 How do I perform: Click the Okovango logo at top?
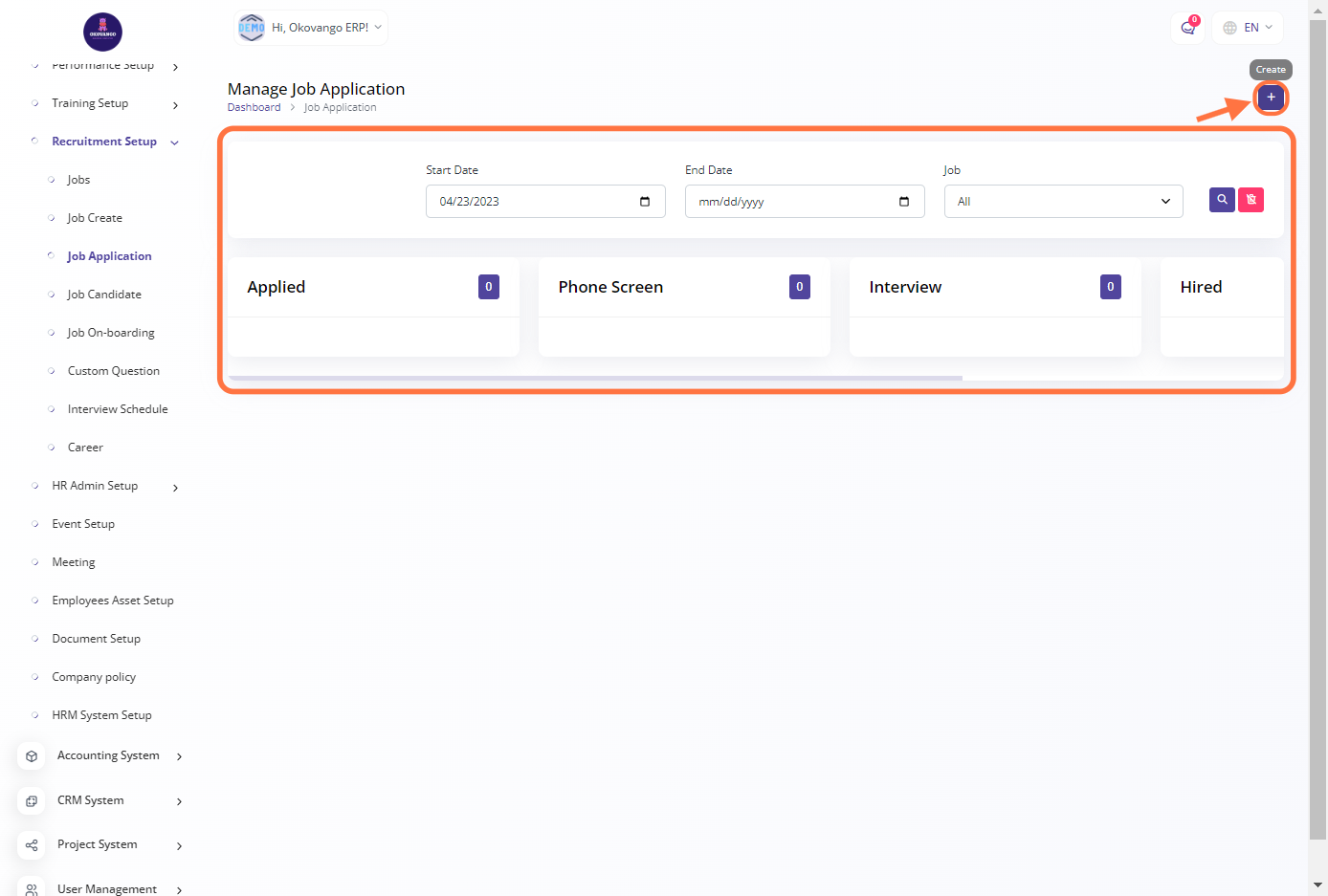102,33
